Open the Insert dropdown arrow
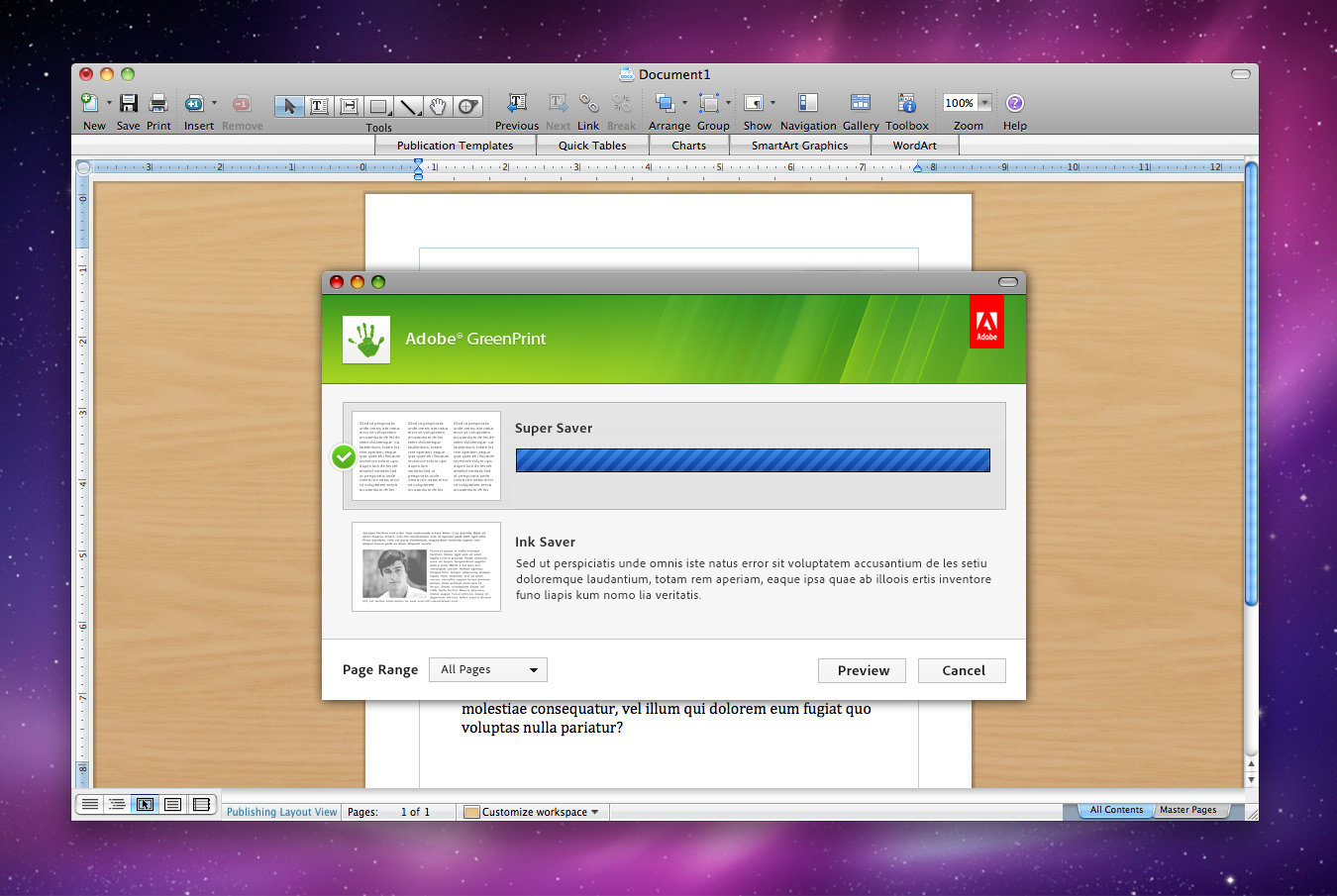The width and height of the screenshot is (1337, 896). pyautogui.click(x=214, y=103)
